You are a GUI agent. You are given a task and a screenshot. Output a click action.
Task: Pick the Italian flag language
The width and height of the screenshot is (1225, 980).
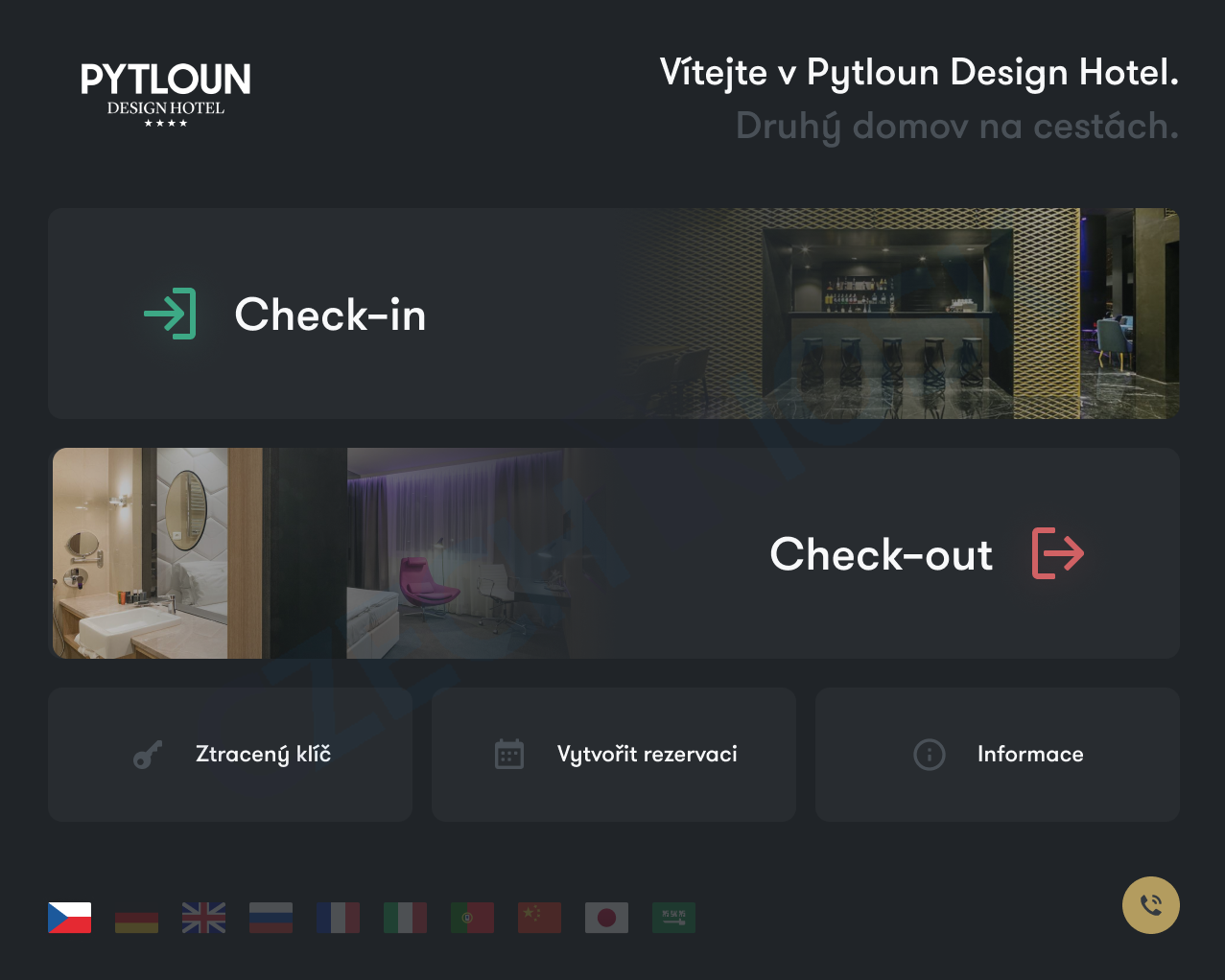tap(406, 918)
